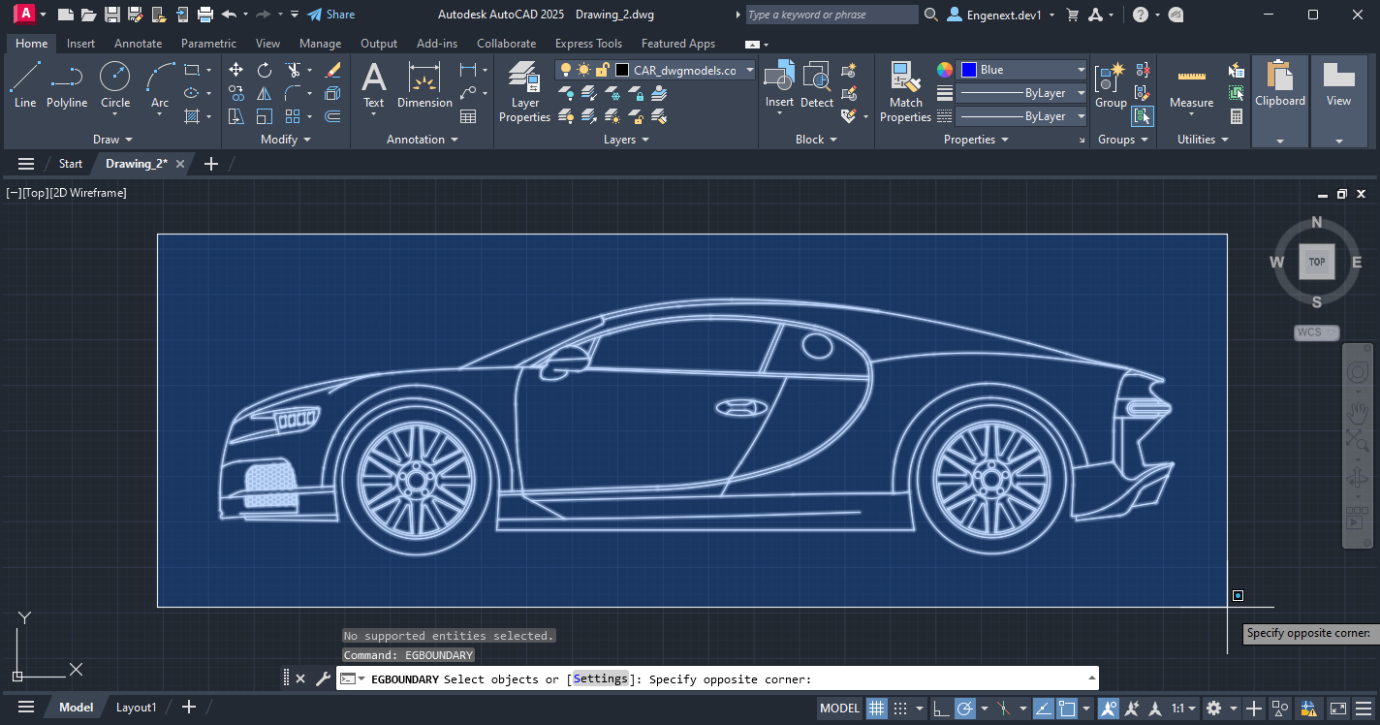The height and width of the screenshot is (725, 1380).
Task: Select the Offset tool
Action: point(333,116)
